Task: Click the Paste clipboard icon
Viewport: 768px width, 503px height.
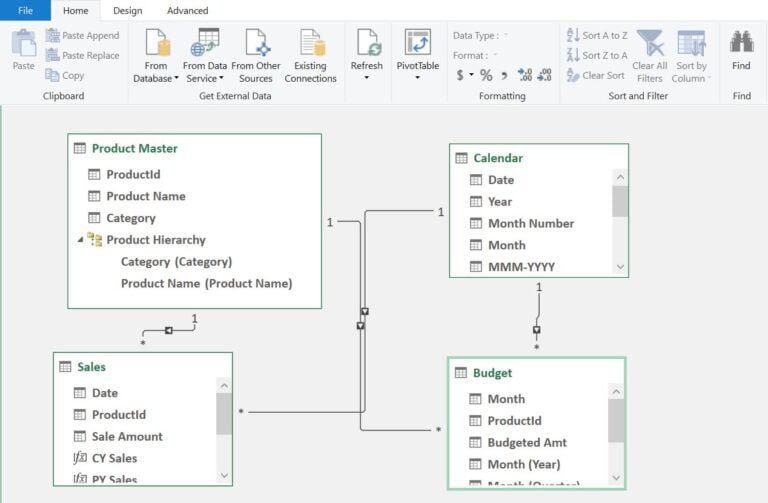Action: point(23,44)
